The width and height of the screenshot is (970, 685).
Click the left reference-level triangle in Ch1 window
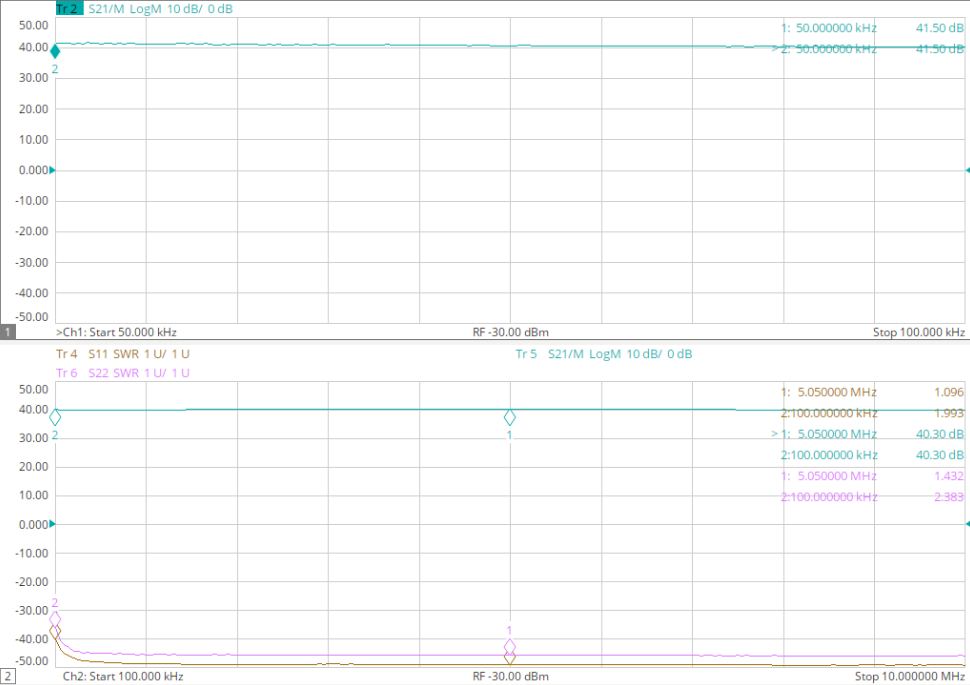coord(52,170)
